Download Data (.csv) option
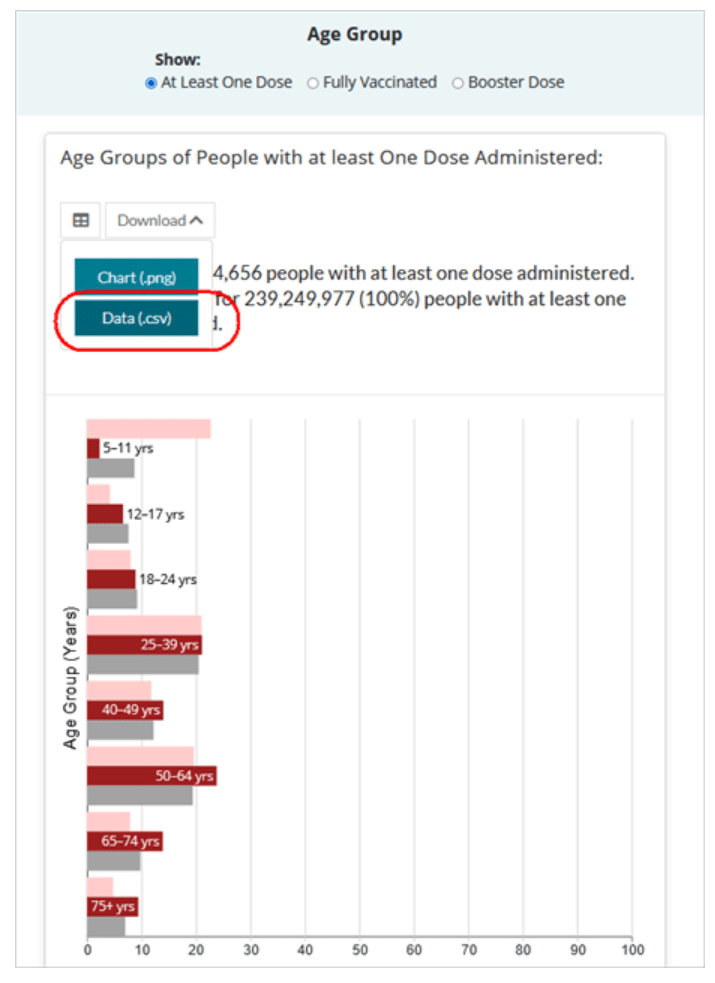Viewport: 715px width, 983px height. coord(137,318)
